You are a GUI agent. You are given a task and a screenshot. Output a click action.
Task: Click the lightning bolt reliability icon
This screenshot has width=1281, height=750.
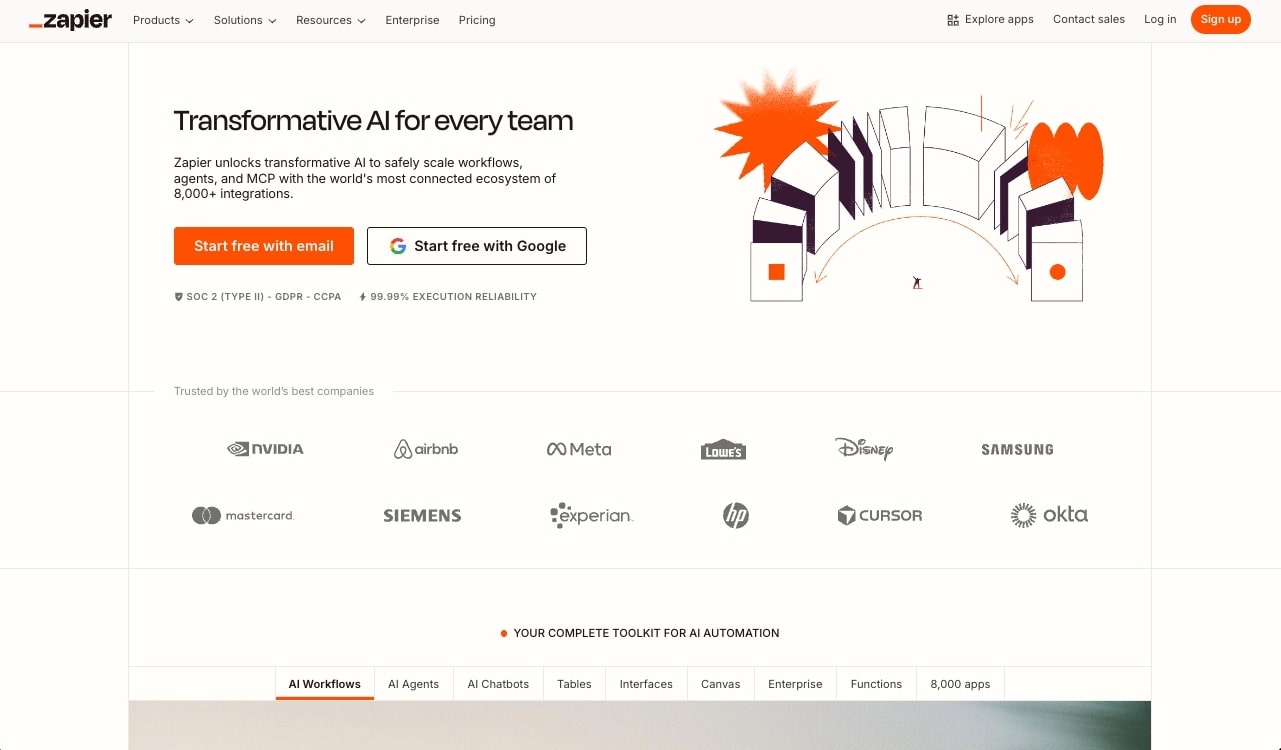point(363,297)
